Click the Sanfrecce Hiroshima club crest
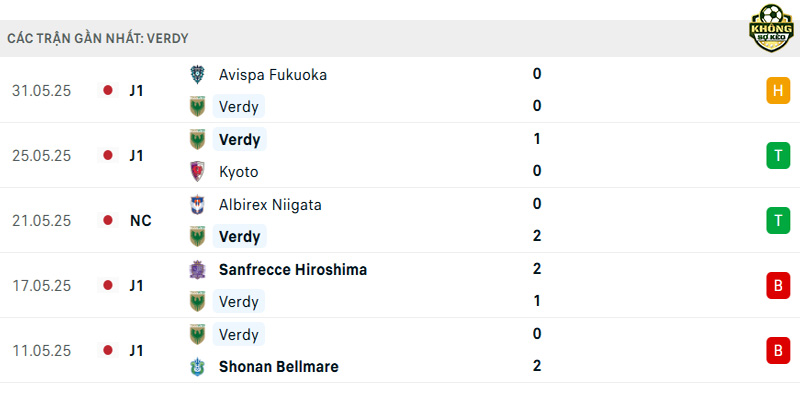 tap(197, 269)
